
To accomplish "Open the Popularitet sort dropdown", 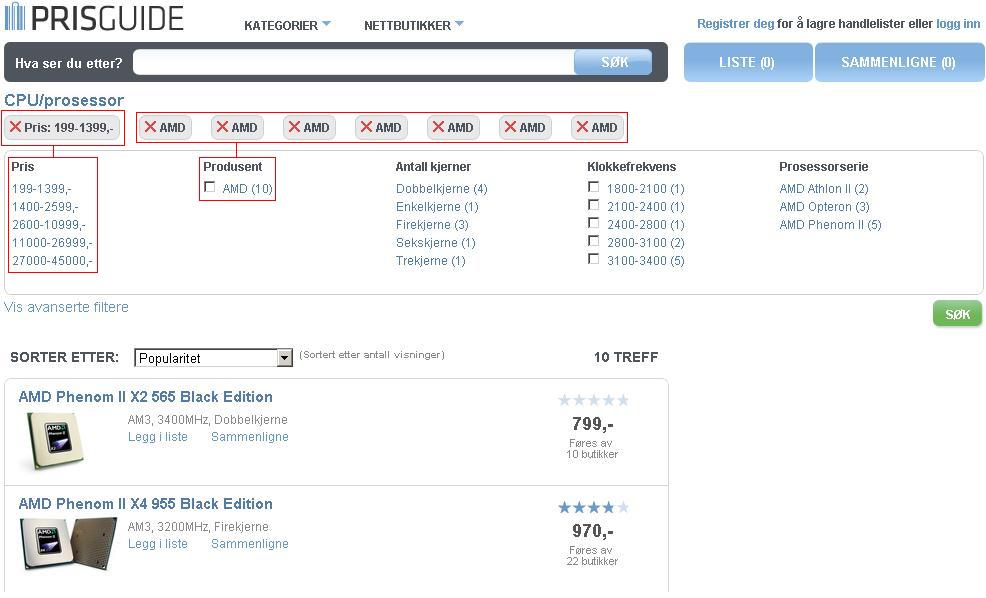I will (x=213, y=358).
